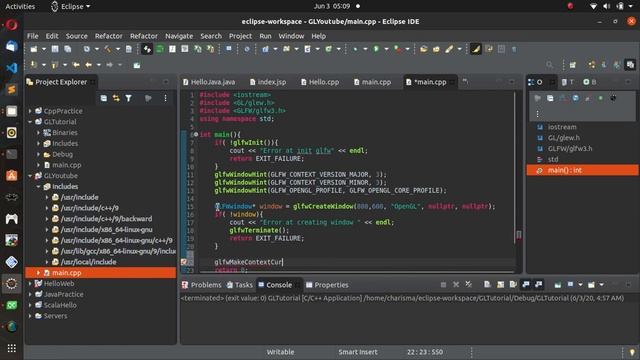Toggle Show Console on standard error change

coord(539,284)
